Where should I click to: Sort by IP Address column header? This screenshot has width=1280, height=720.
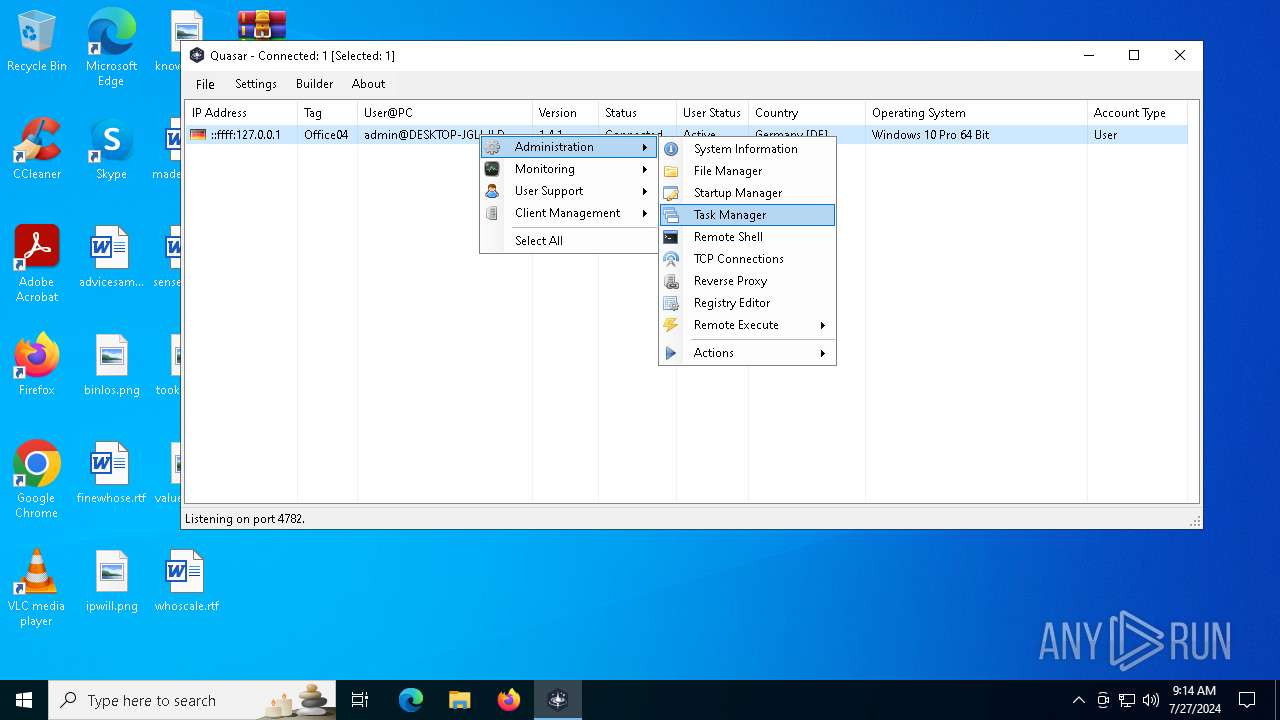(241, 113)
